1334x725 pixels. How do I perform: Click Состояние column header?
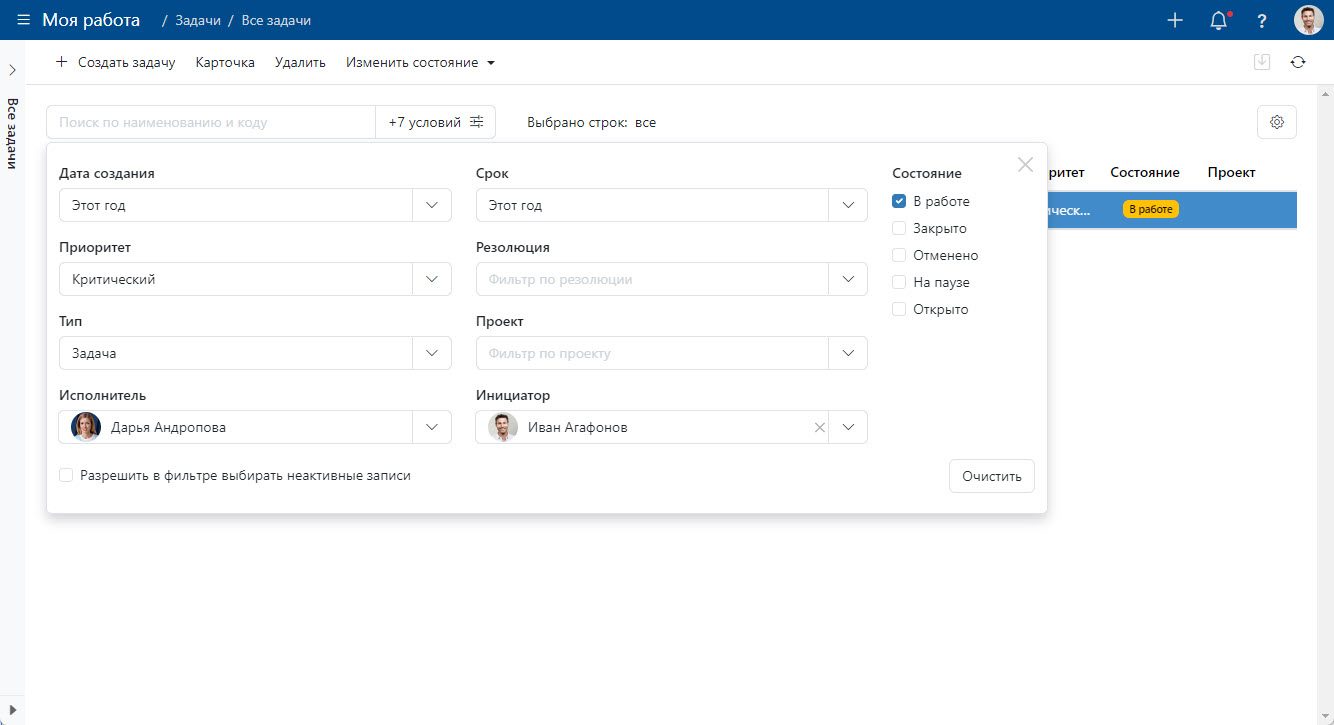pyautogui.click(x=1145, y=172)
